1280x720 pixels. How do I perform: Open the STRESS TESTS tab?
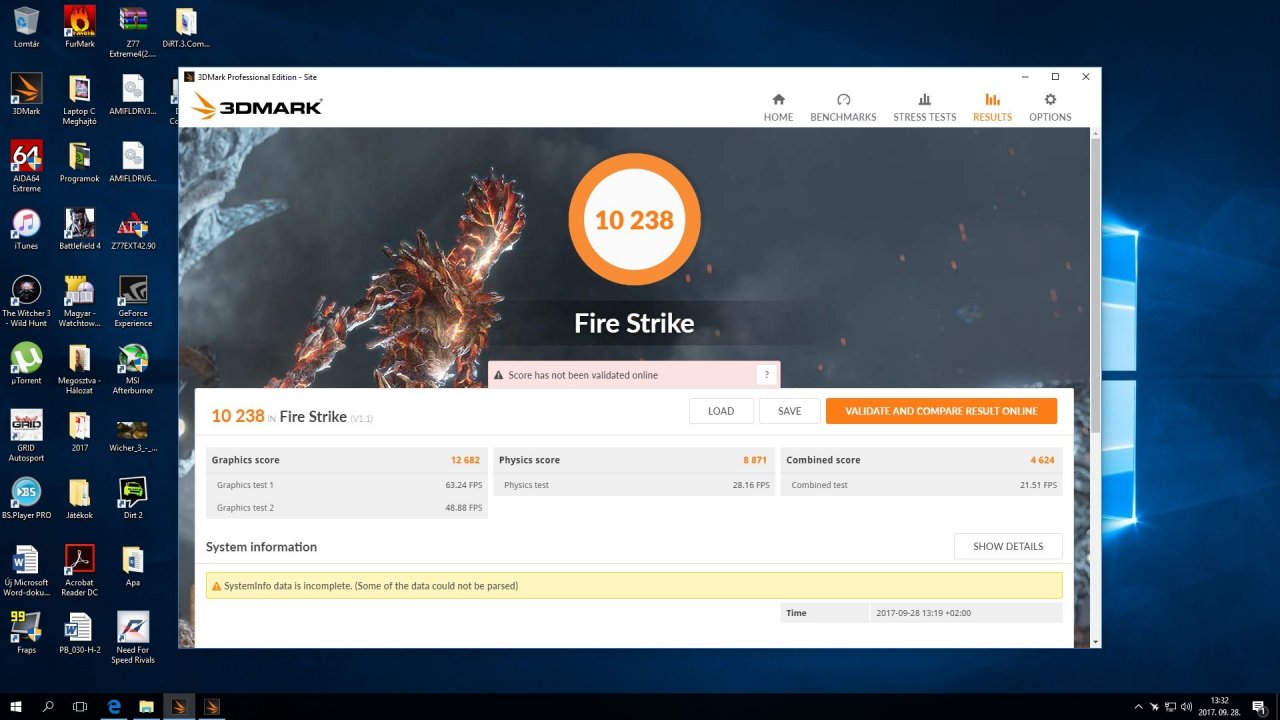pos(924,108)
